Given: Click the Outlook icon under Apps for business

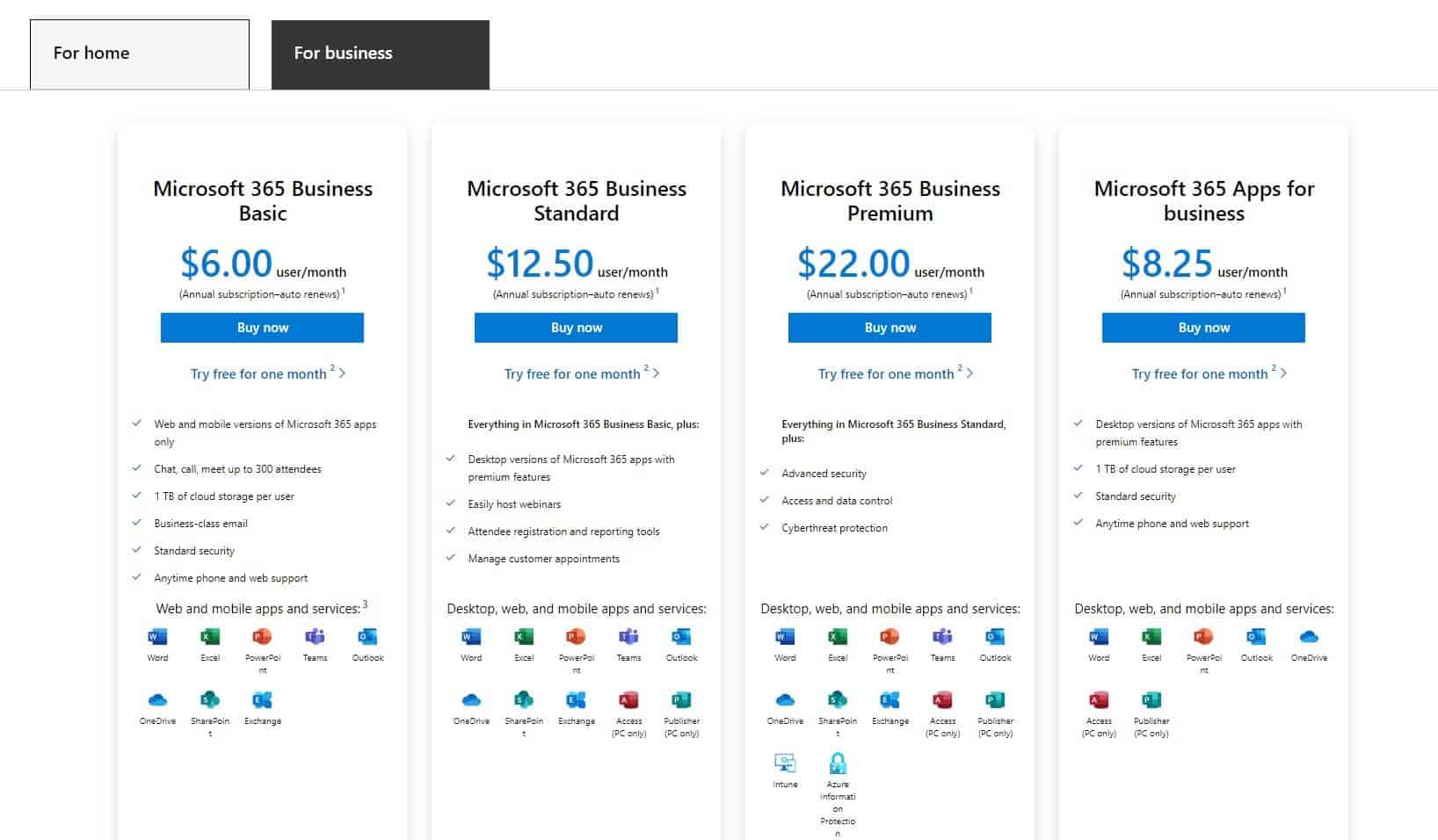Looking at the screenshot, I should 1257,637.
